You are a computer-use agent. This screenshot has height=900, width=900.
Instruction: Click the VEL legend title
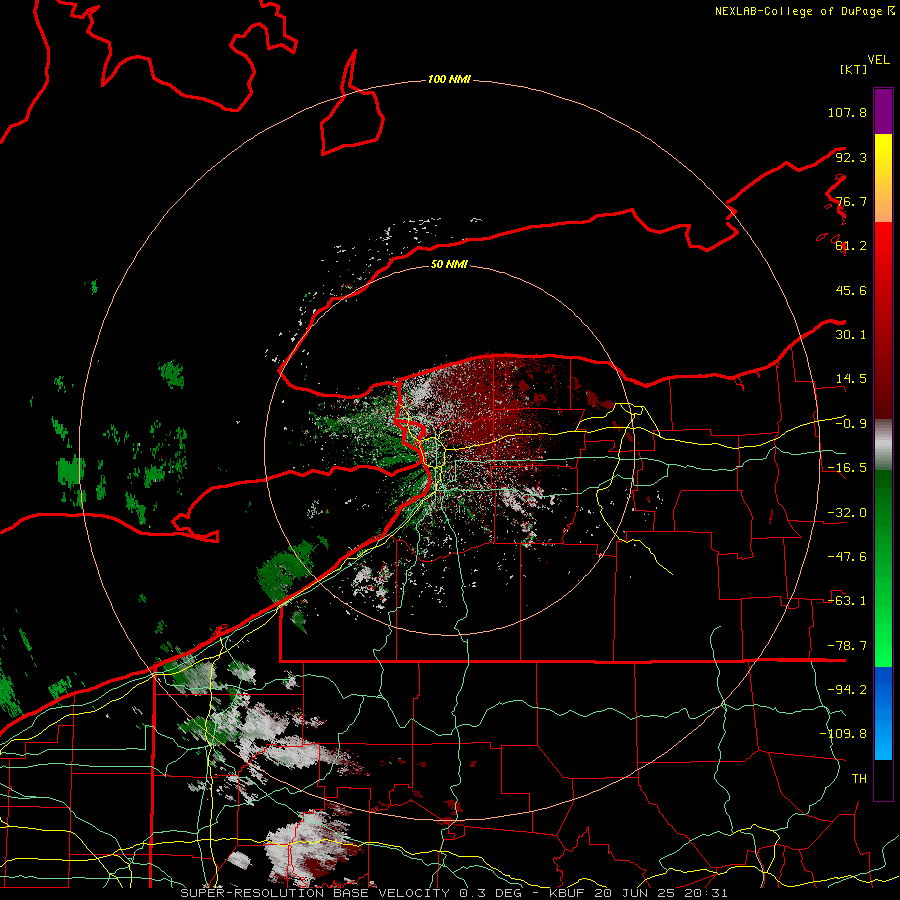[878, 60]
